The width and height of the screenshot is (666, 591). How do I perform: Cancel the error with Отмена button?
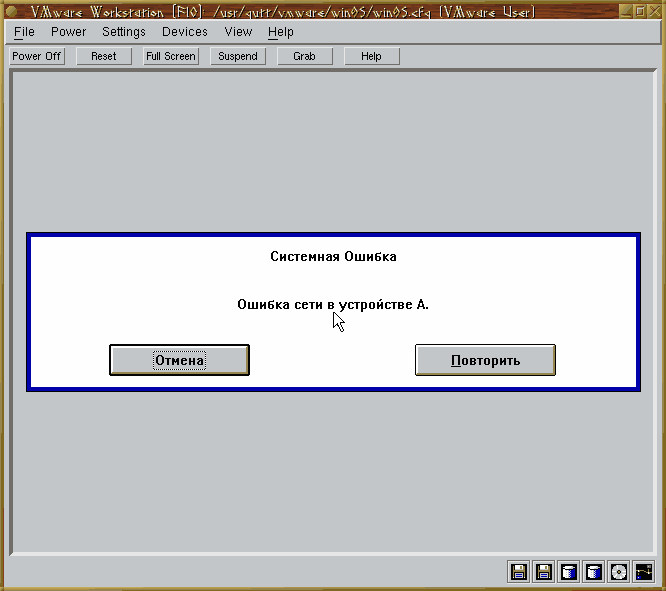179,360
